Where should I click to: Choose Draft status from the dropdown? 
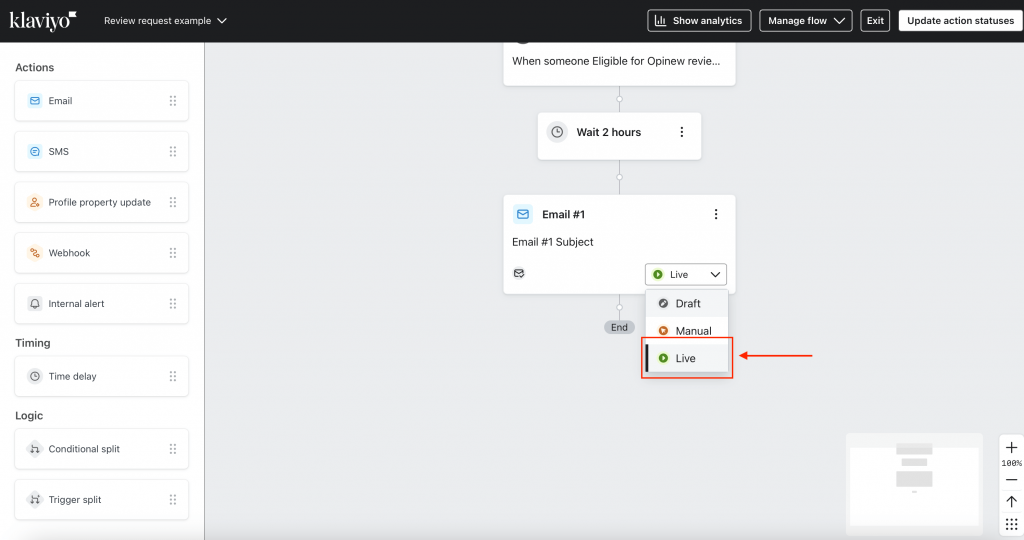click(686, 304)
